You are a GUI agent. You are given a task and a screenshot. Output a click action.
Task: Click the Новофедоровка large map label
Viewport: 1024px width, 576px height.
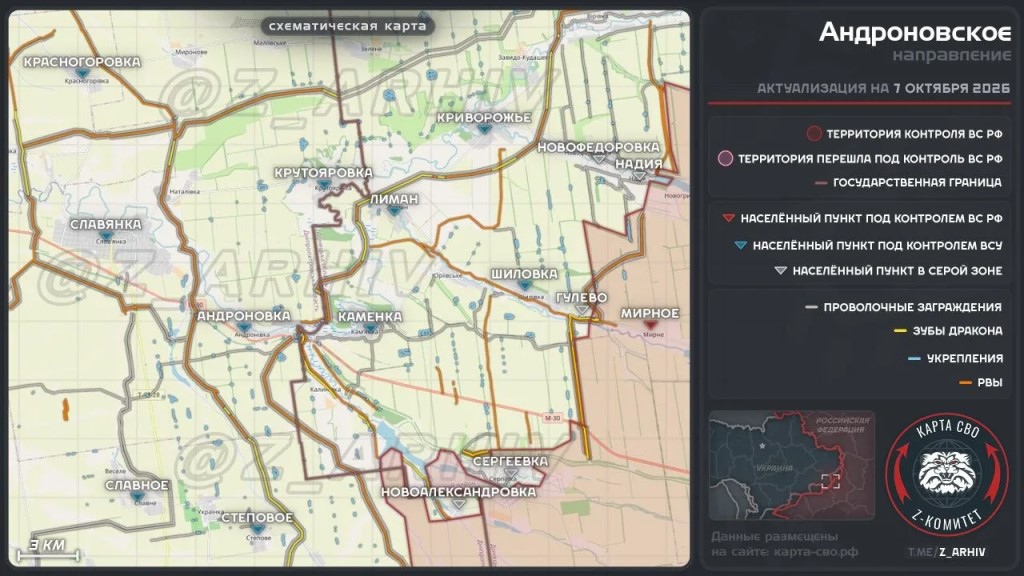(x=598, y=148)
